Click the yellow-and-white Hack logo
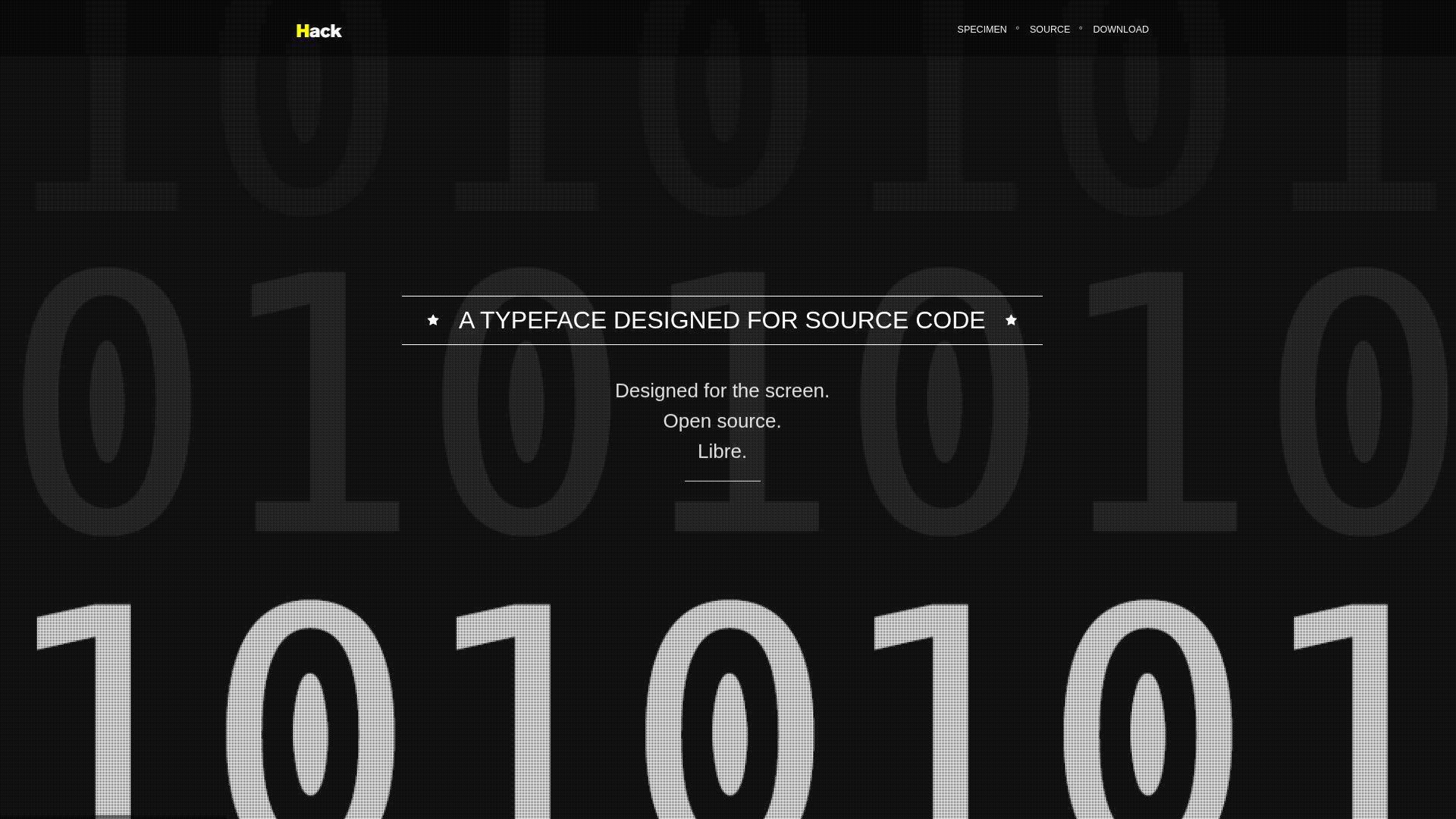This screenshot has width=1456, height=819. pos(318,31)
